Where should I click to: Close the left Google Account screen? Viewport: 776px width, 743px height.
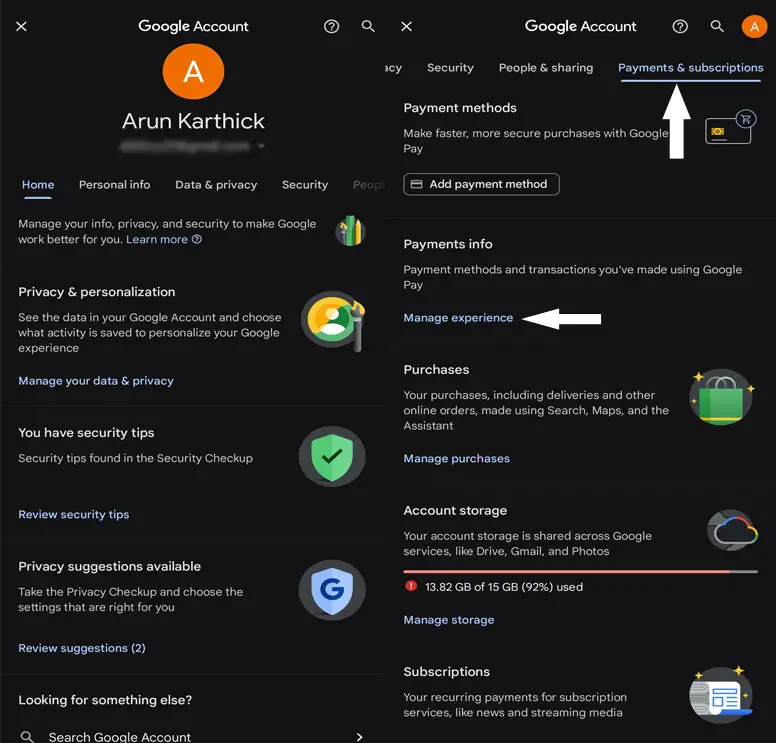pos(21,26)
